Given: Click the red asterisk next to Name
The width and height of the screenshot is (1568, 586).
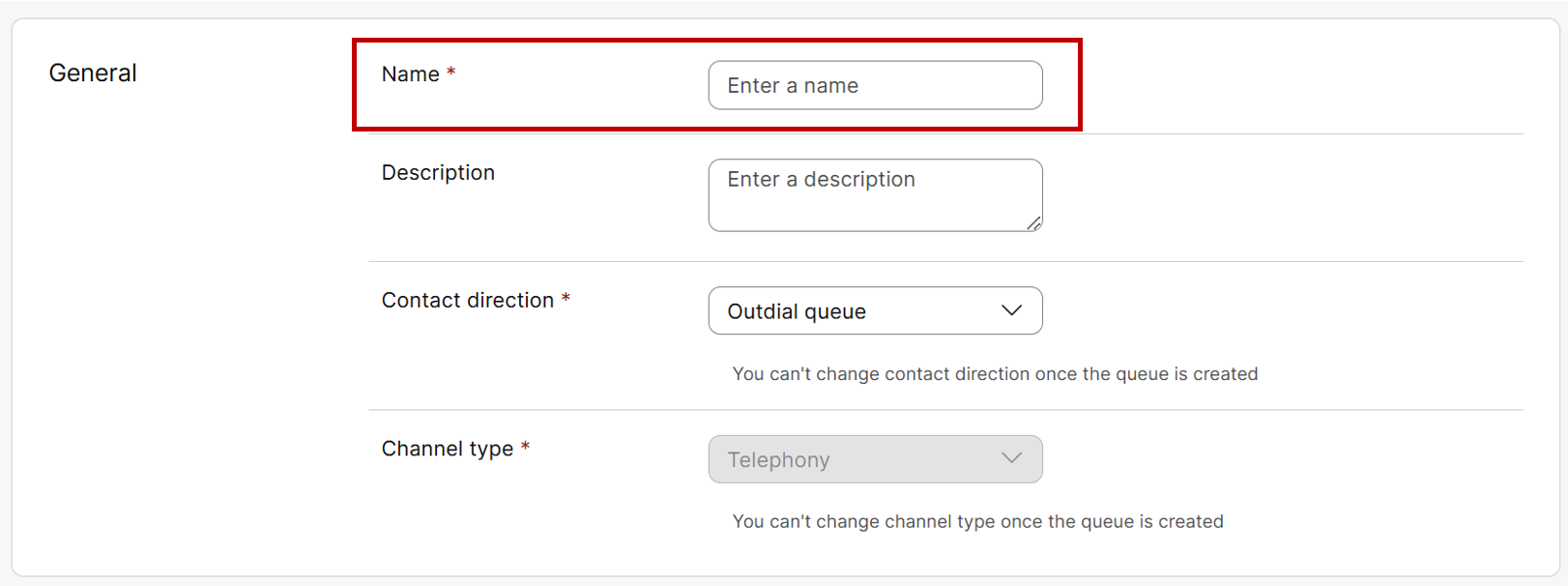Looking at the screenshot, I should click(450, 73).
